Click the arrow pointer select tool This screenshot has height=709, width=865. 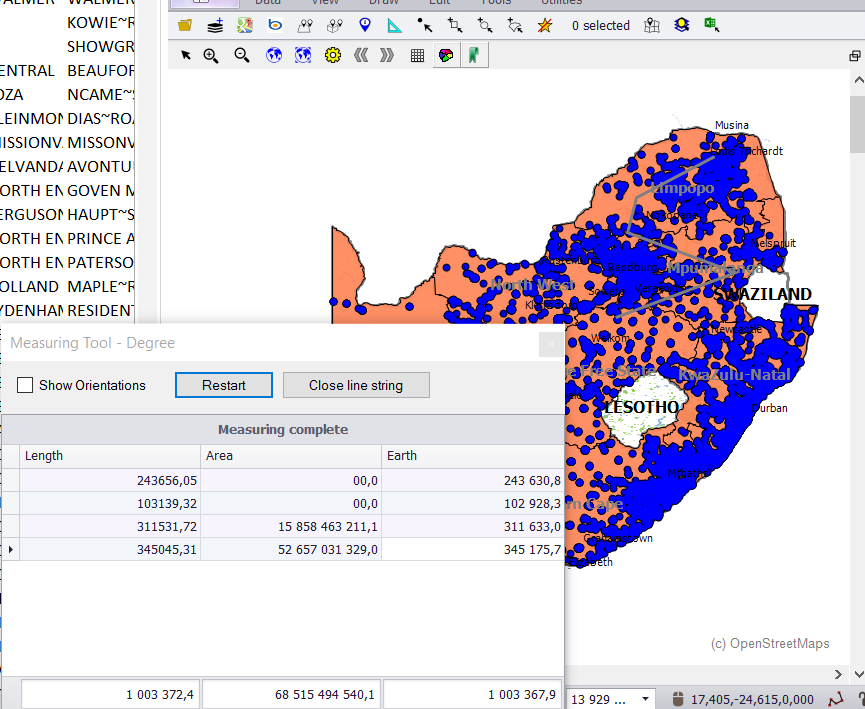click(x=185, y=56)
